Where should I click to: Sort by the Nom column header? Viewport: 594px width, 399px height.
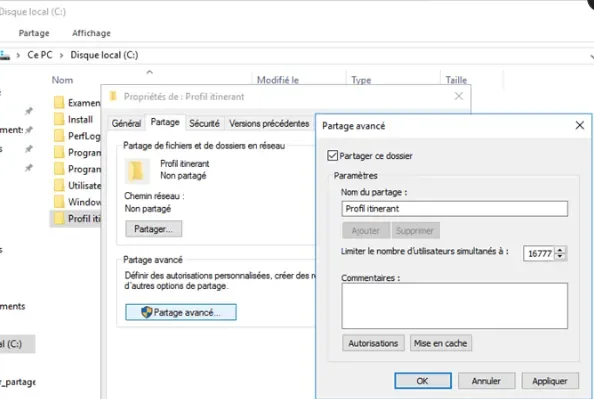click(x=63, y=80)
